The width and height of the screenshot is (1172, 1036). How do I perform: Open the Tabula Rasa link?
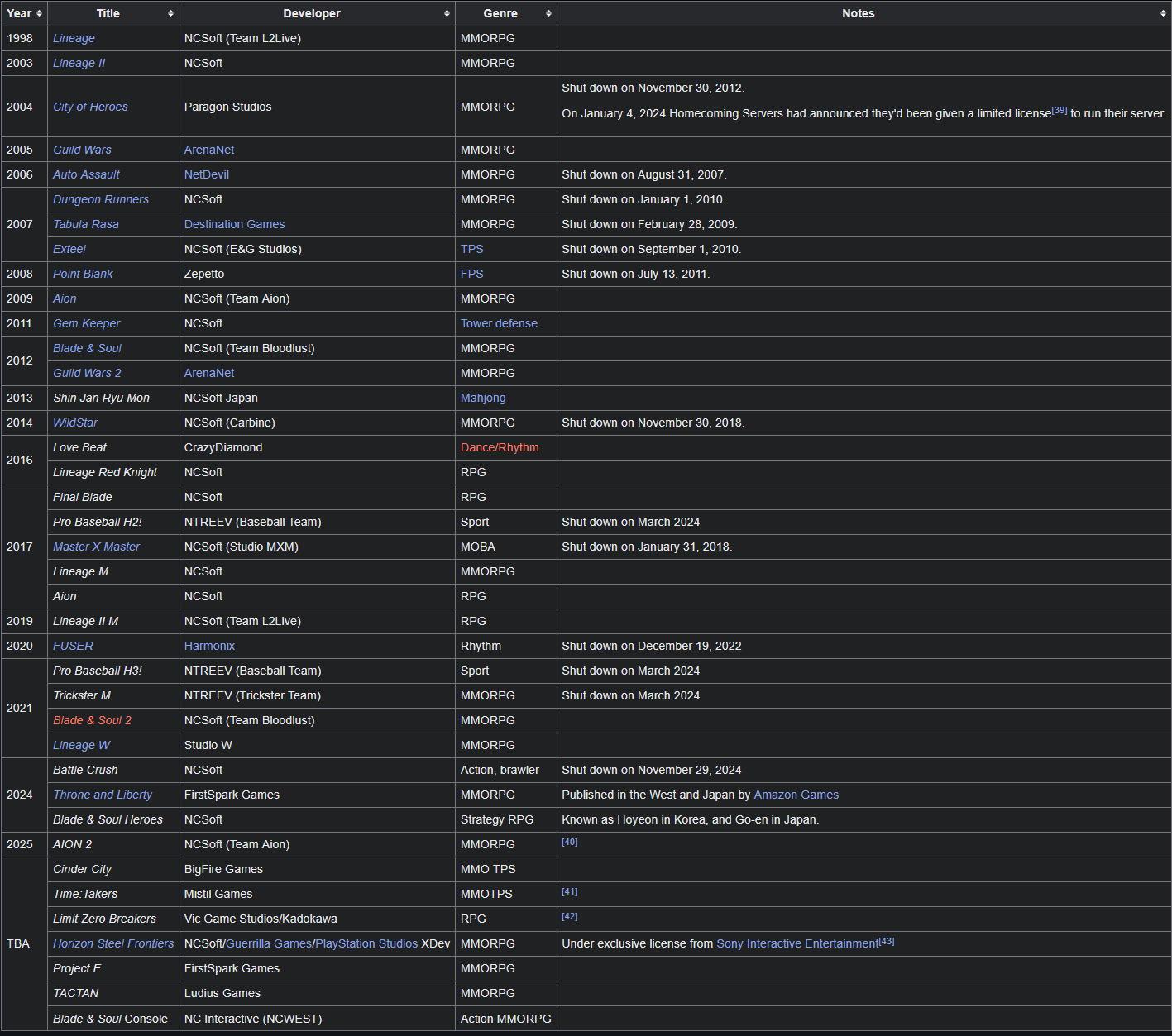point(86,224)
